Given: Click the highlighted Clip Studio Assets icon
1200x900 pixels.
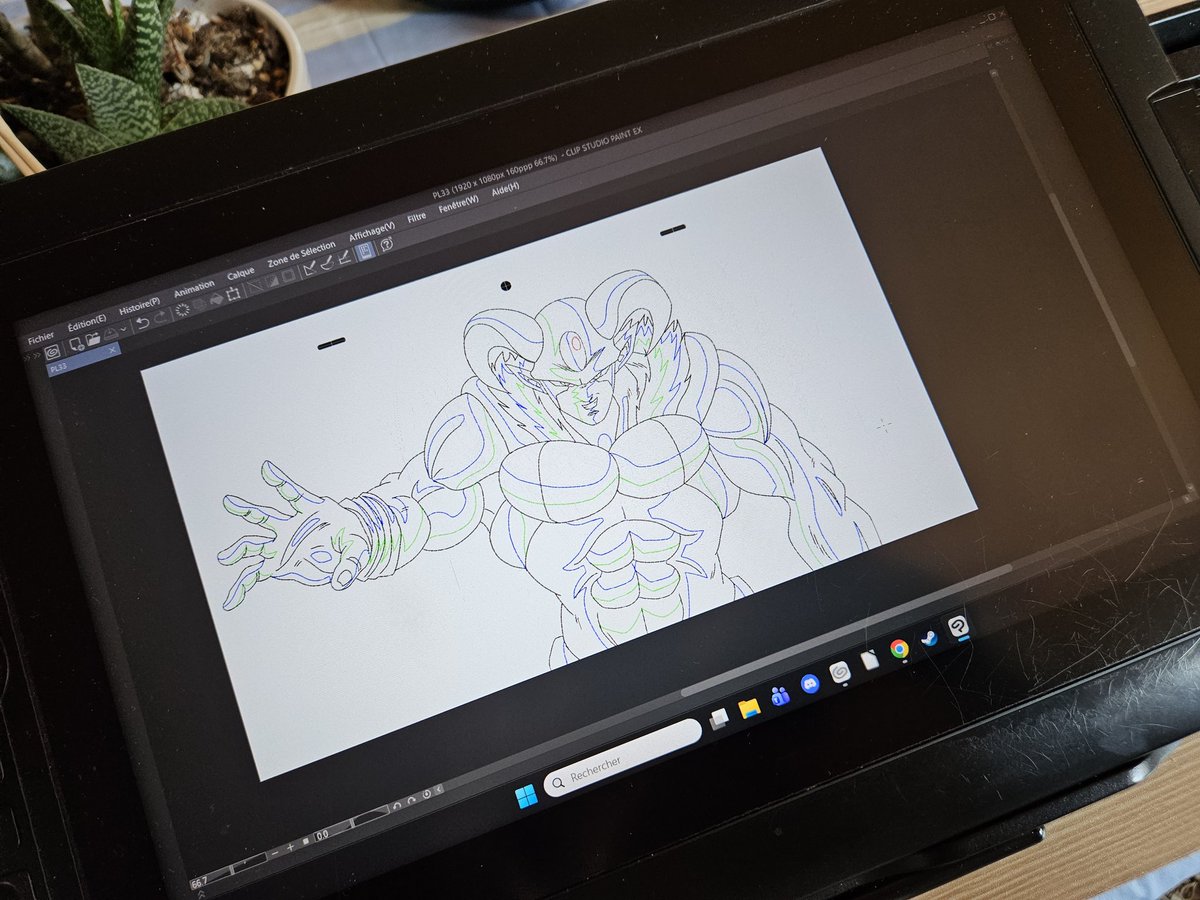Looking at the screenshot, I should click(364, 251).
